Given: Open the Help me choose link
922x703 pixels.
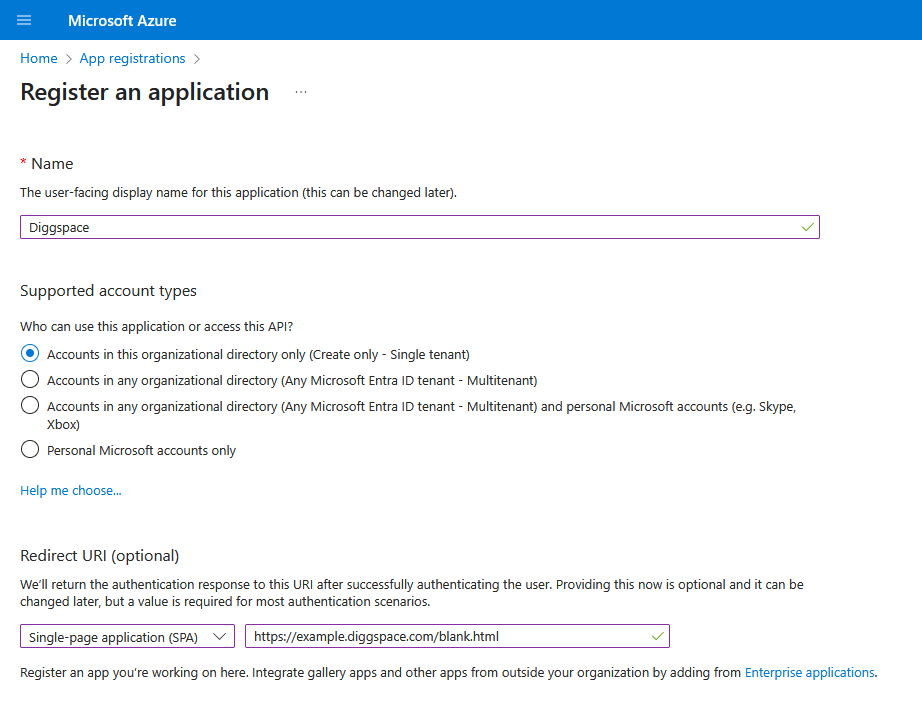Looking at the screenshot, I should [x=71, y=490].
